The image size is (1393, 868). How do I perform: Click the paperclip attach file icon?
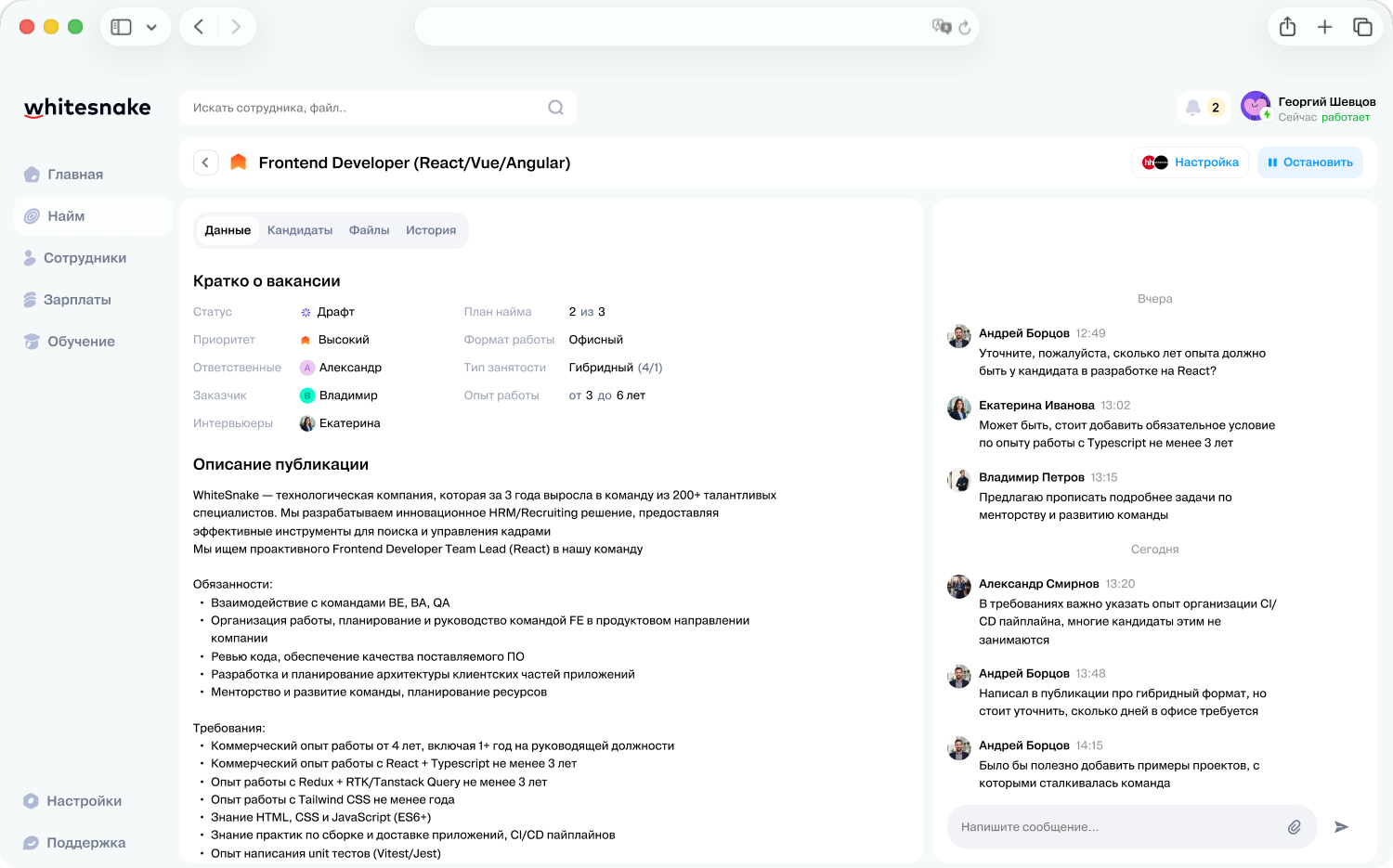click(x=1294, y=827)
